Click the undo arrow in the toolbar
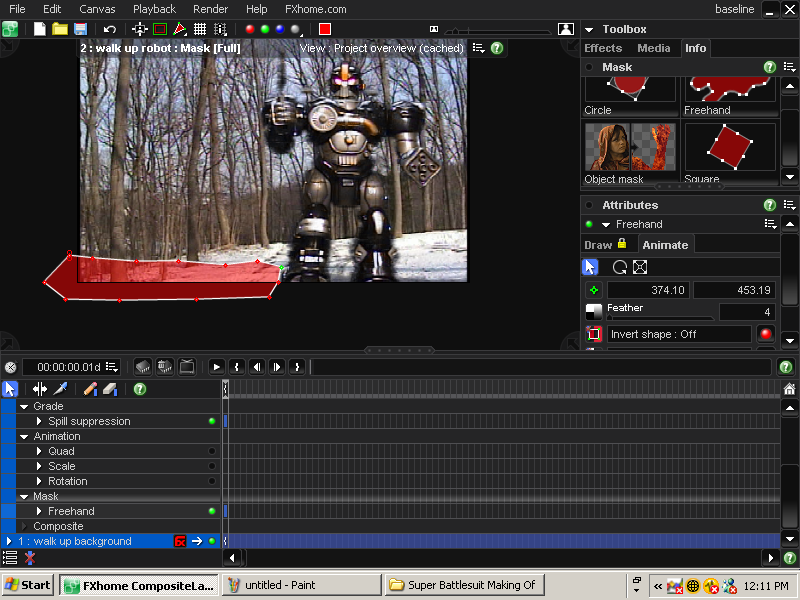800x600 pixels. pyautogui.click(x=110, y=29)
